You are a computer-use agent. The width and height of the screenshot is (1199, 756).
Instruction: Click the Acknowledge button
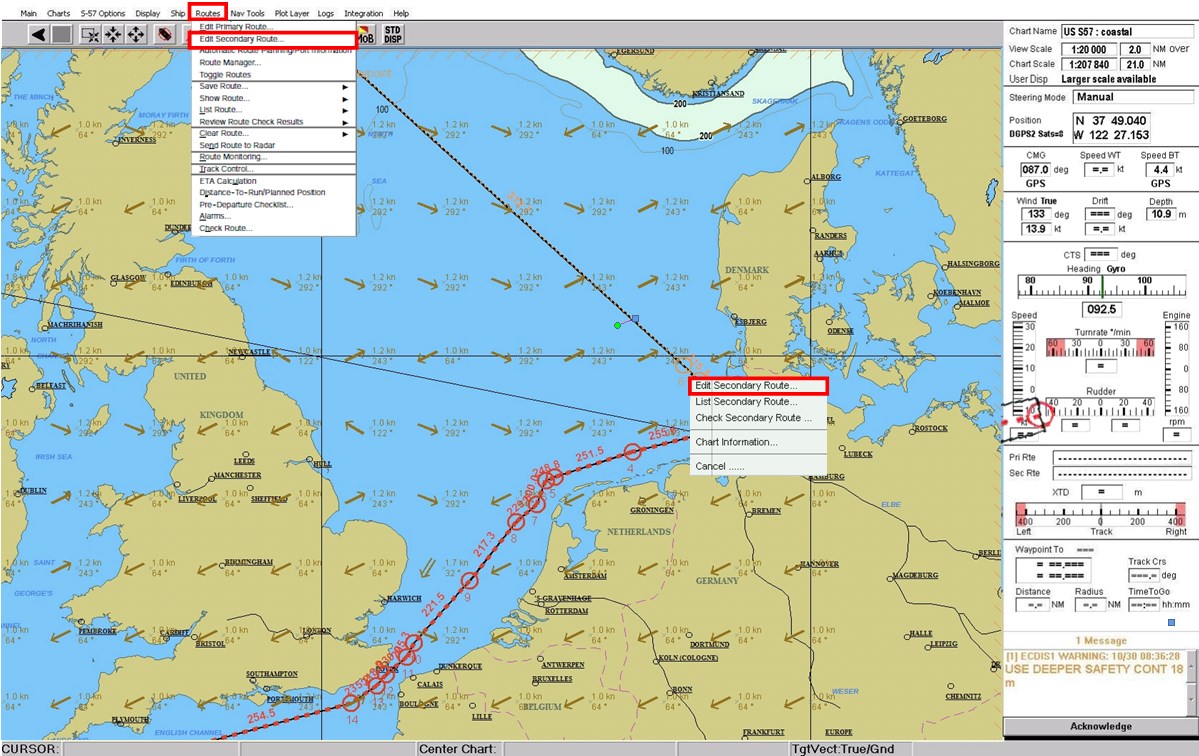pyautogui.click(x=1100, y=726)
